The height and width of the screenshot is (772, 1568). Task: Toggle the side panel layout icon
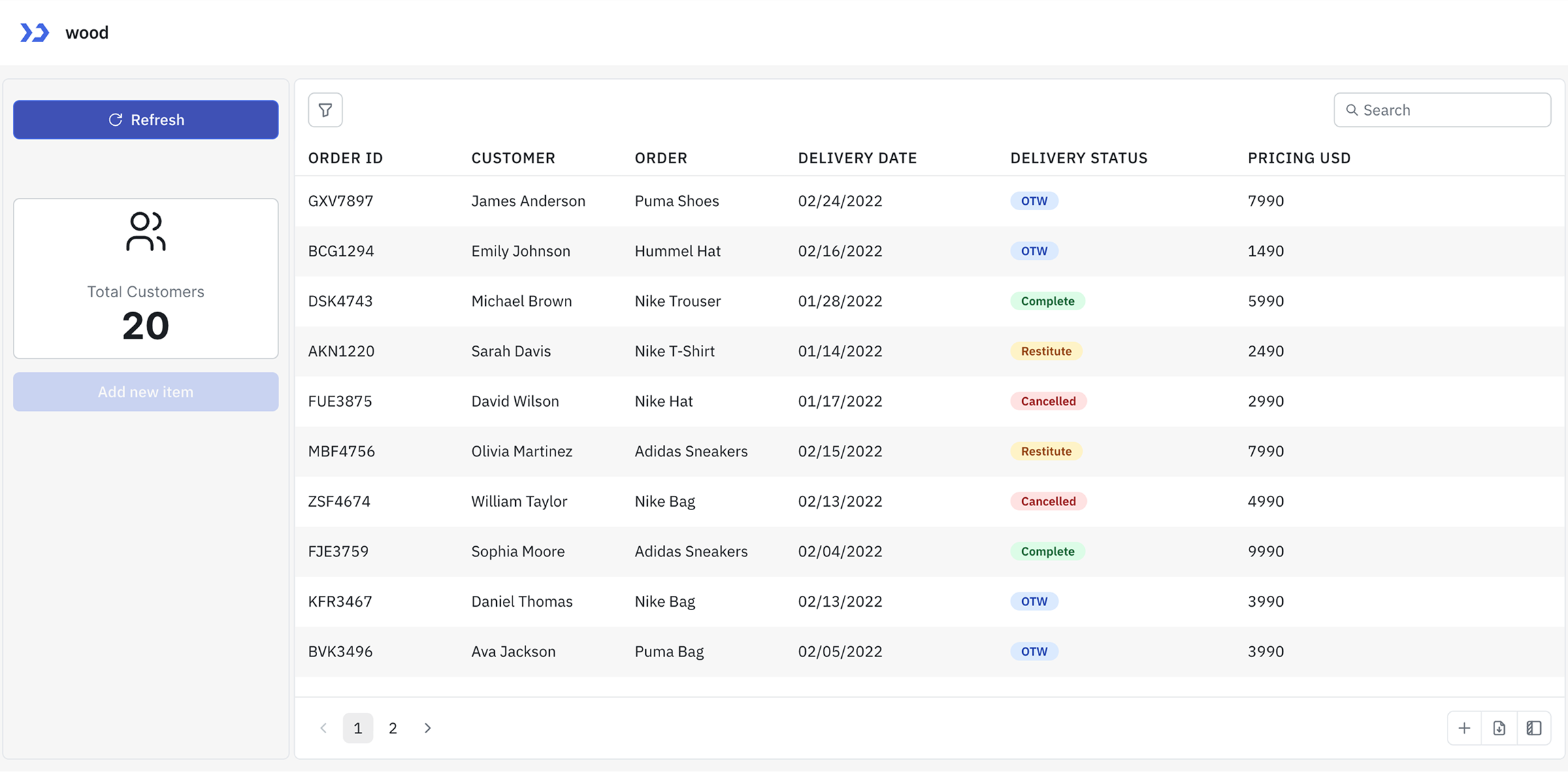(x=1533, y=727)
